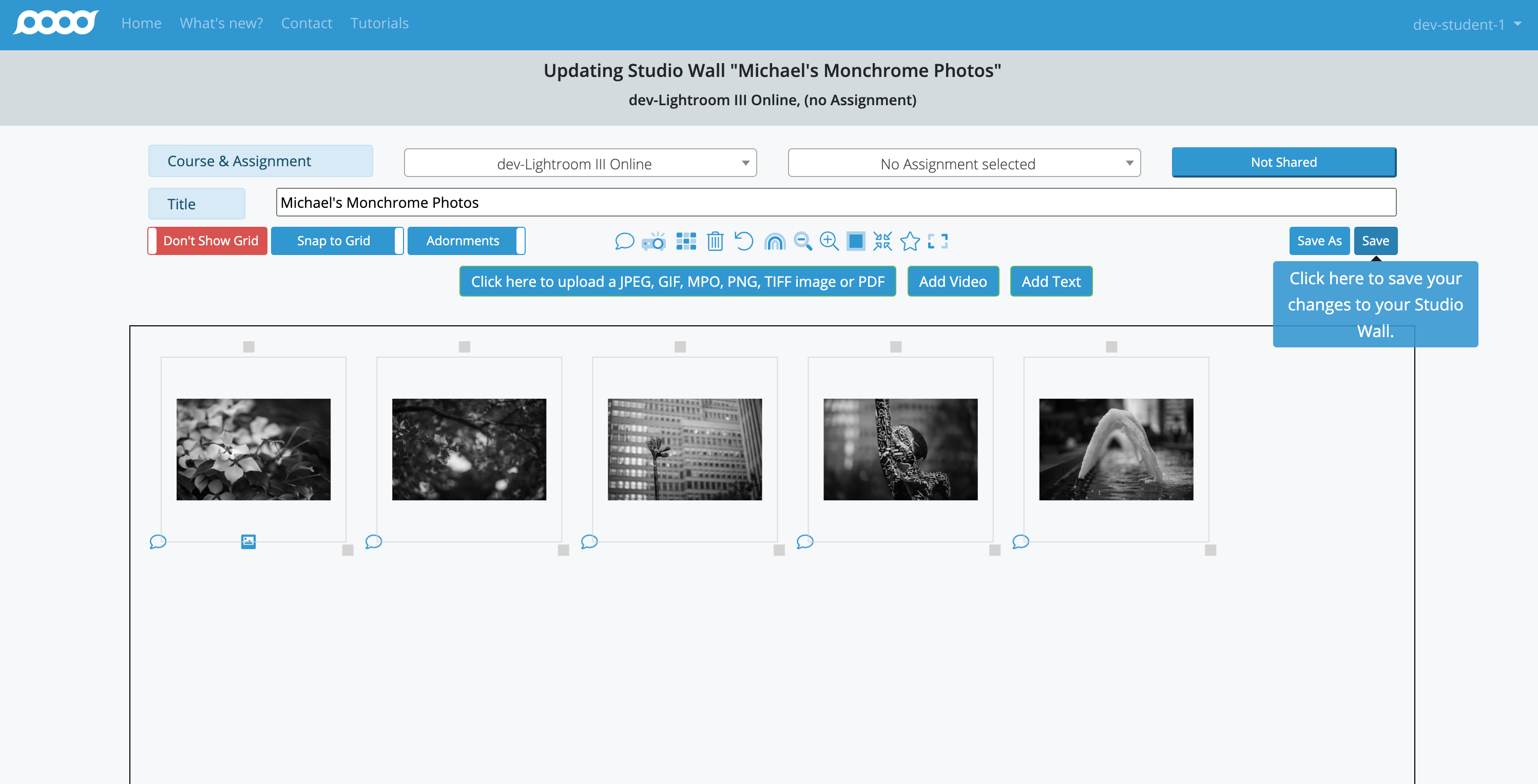Select the office building photo thumbnail

pos(685,449)
